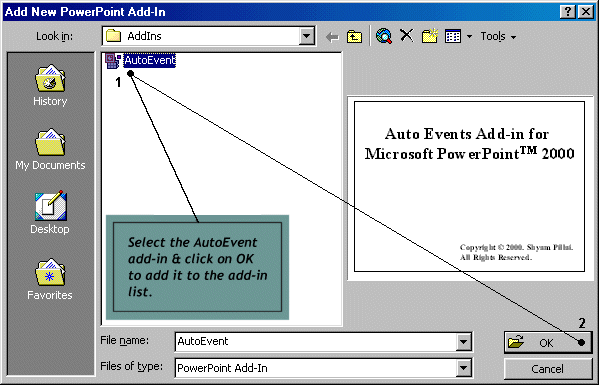
Task: Open the Views dropdown arrow
Action: [469, 37]
